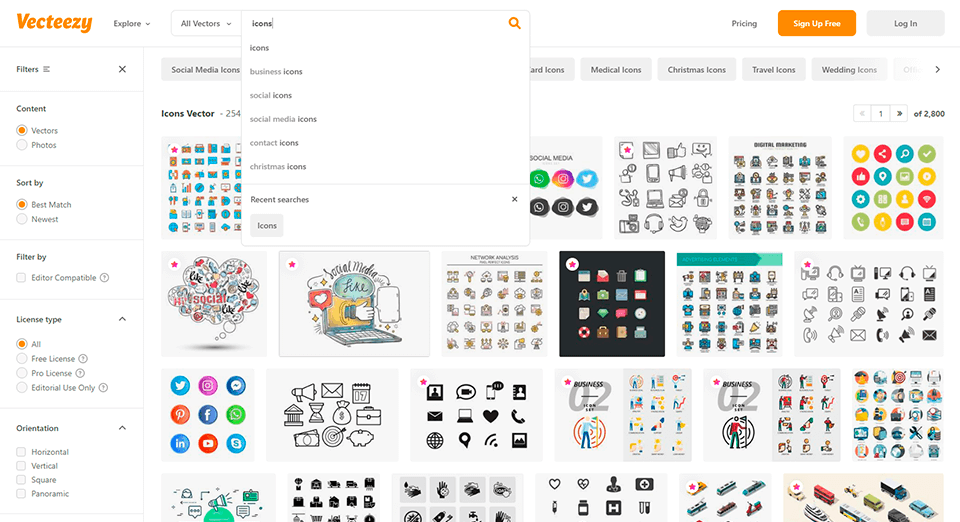The width and height of the screenshot is (960, 522).
Task: Go to next page of results
Action: 899,114
